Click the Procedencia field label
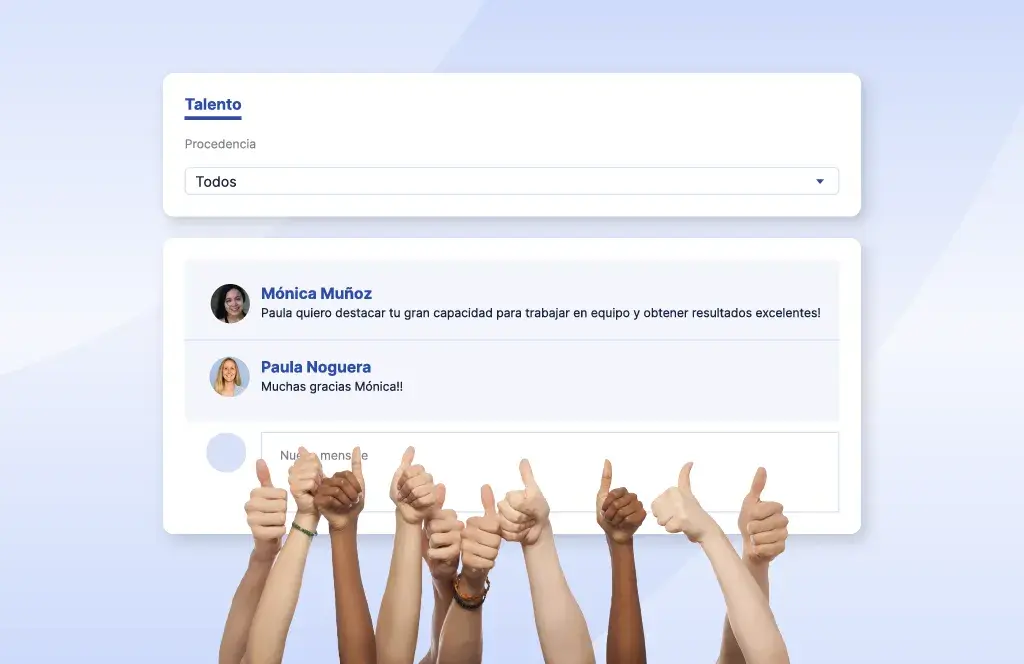The image size is (1024, 664). pyautogui.click(x=220, y=144)
